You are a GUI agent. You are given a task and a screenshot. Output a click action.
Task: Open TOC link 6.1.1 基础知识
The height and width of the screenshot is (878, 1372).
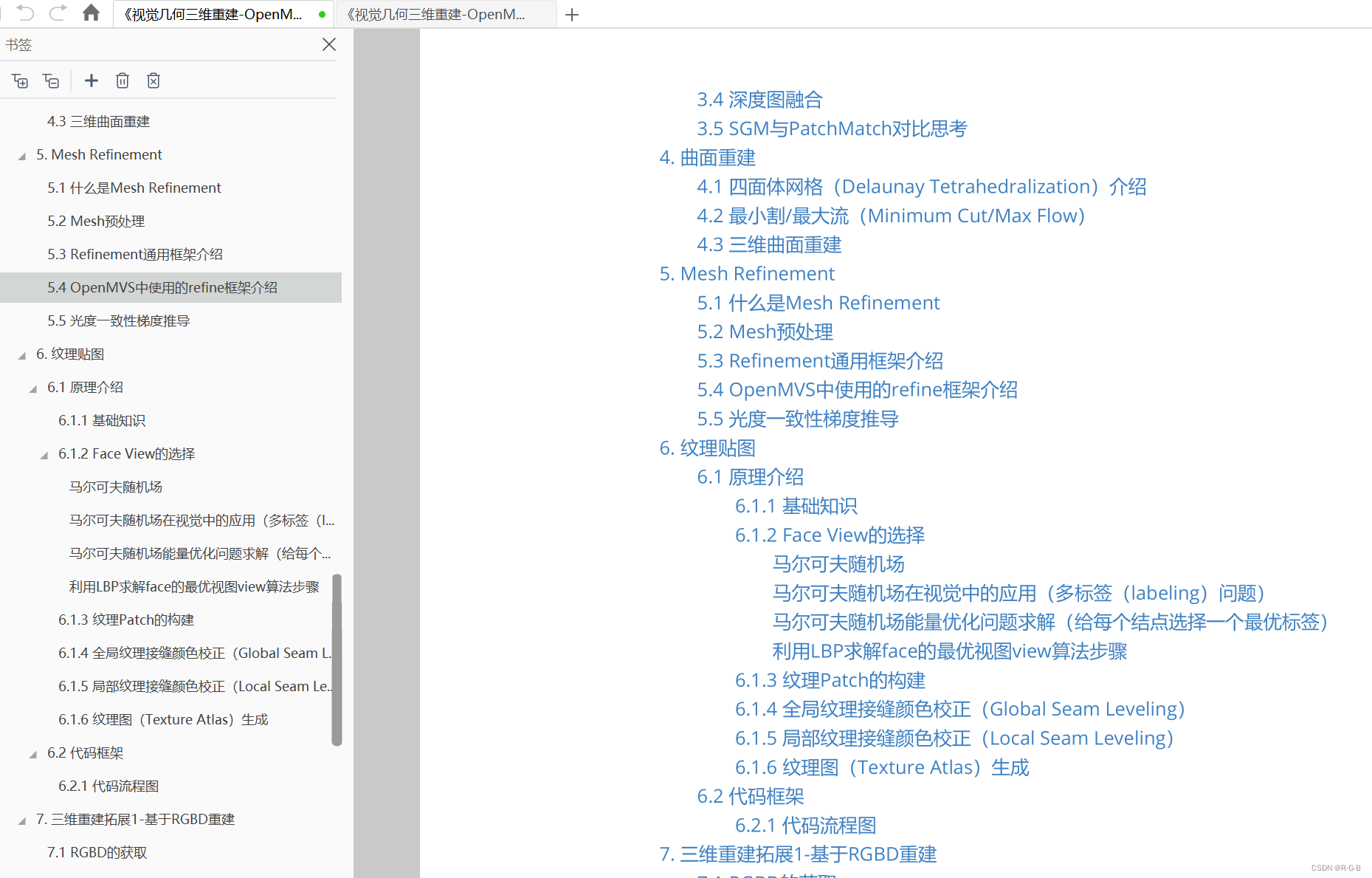796,506
